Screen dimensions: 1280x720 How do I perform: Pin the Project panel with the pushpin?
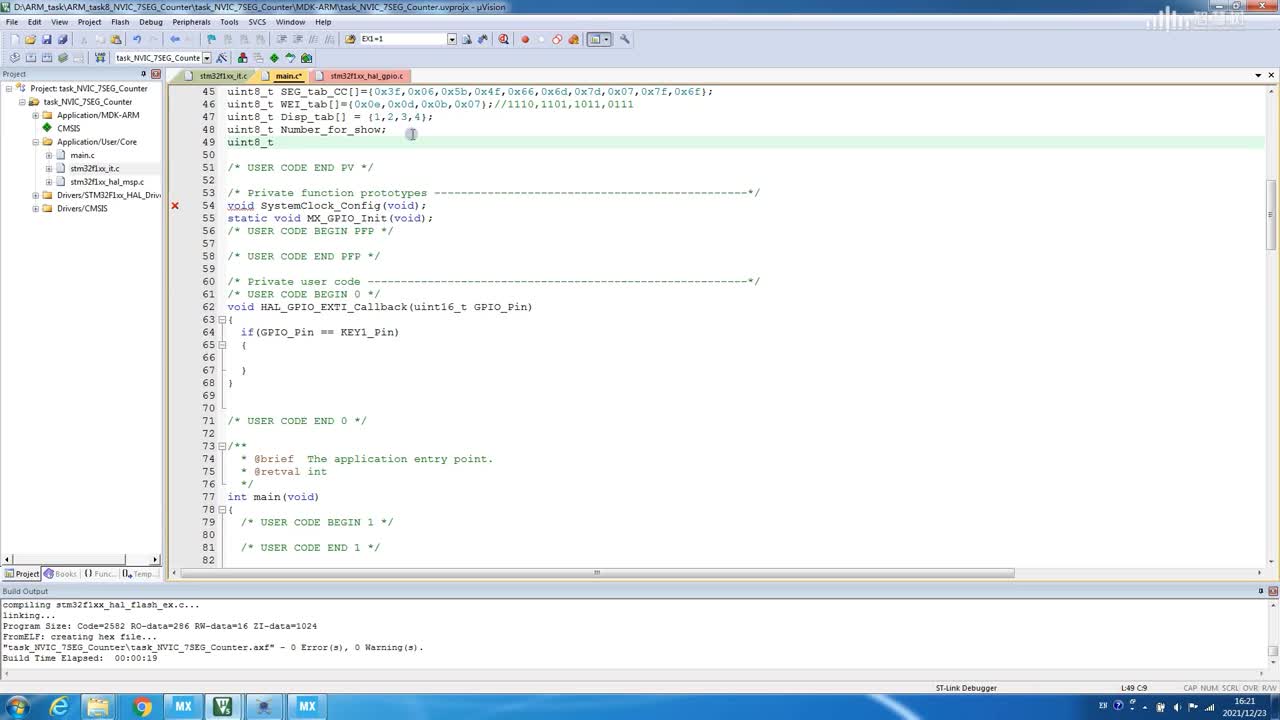click(144, 74)
